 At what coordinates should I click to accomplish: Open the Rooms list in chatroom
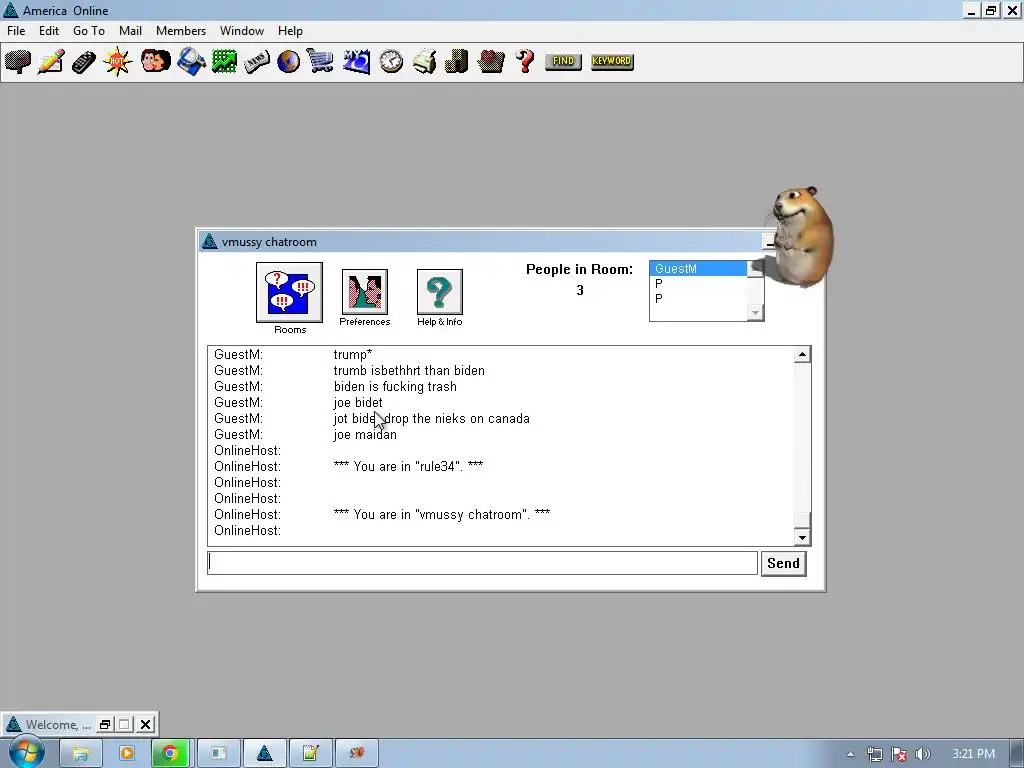pos(289,293)
